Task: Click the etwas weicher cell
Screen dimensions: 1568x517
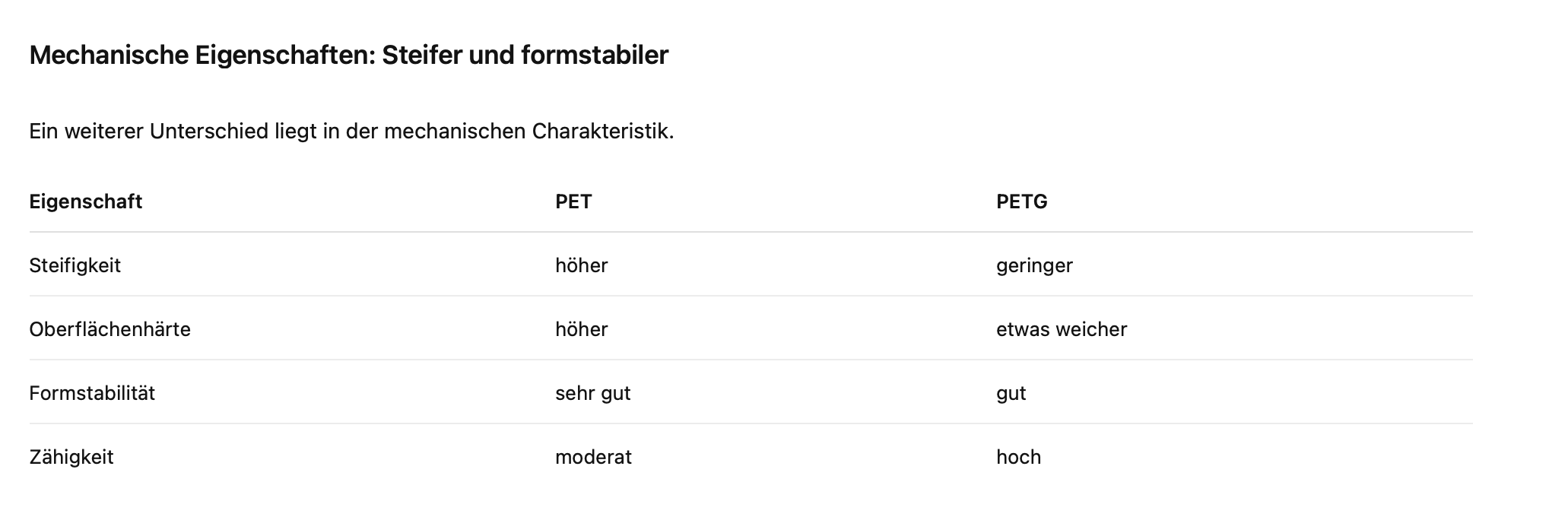Action: coord(1062,329)
